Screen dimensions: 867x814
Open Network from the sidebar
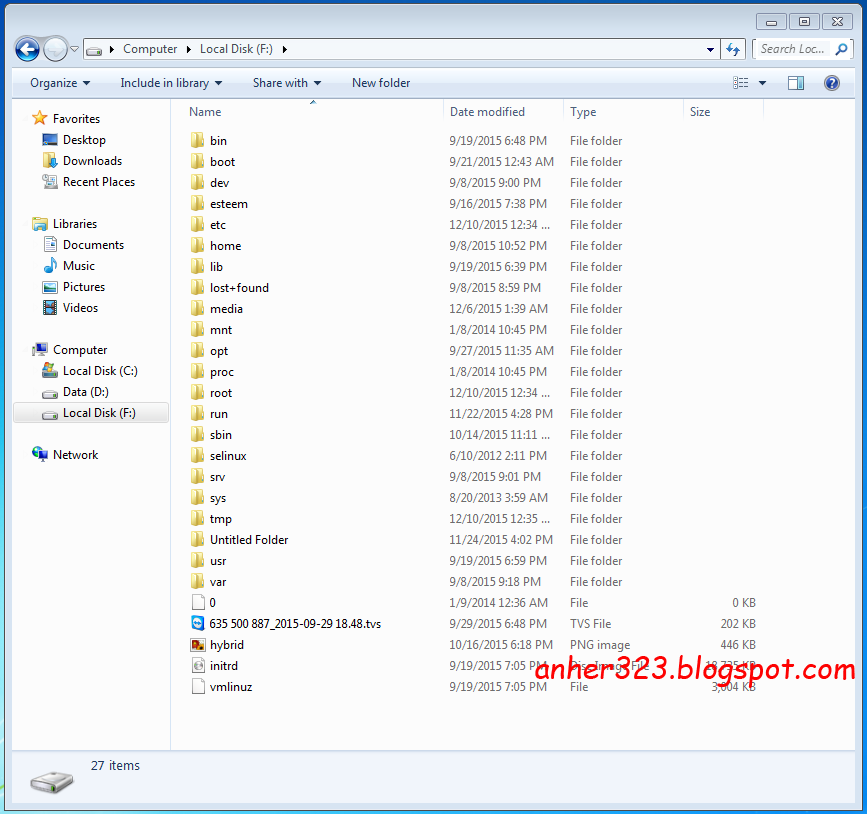point(75,454)
